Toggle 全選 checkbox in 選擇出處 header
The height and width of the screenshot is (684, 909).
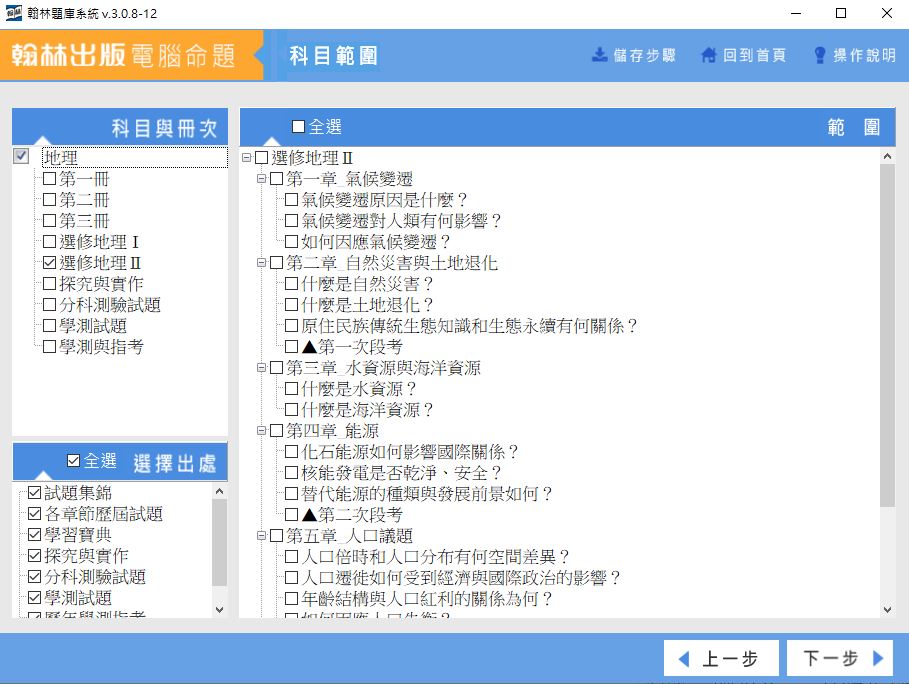click(x=74, y=461)
